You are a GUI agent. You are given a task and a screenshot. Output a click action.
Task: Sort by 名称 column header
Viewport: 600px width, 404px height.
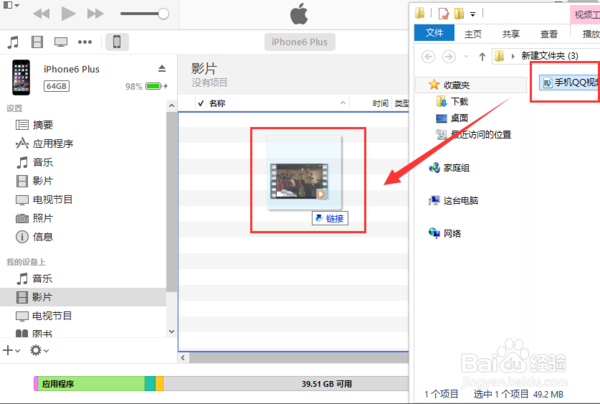click(217, 103)
